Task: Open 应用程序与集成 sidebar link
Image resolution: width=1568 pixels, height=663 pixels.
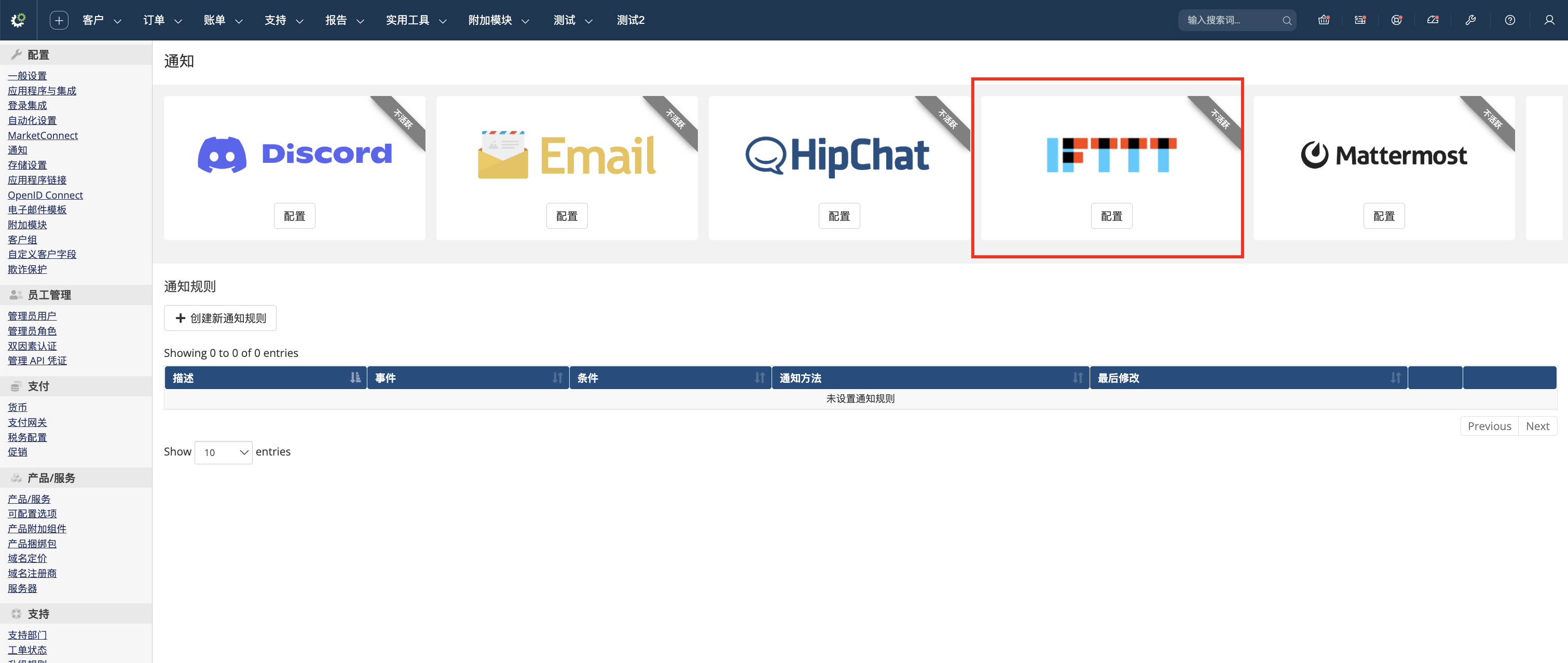Action: click(42, 91)
